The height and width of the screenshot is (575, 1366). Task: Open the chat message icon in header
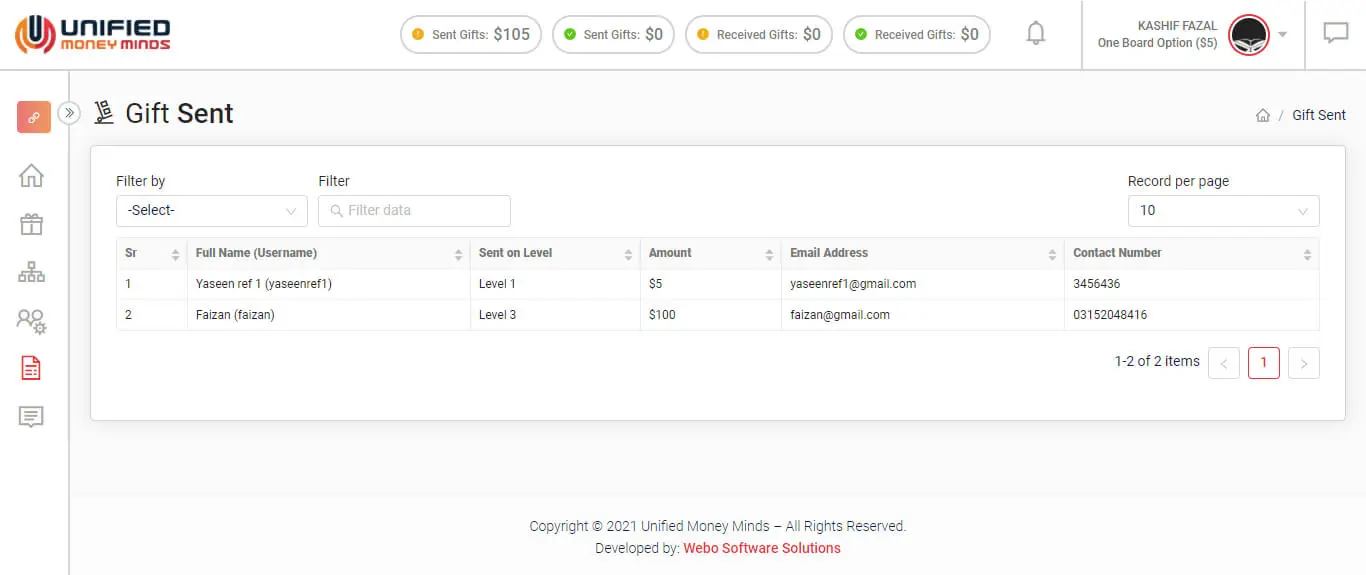pyautogui.click(x=1336, y=34)
